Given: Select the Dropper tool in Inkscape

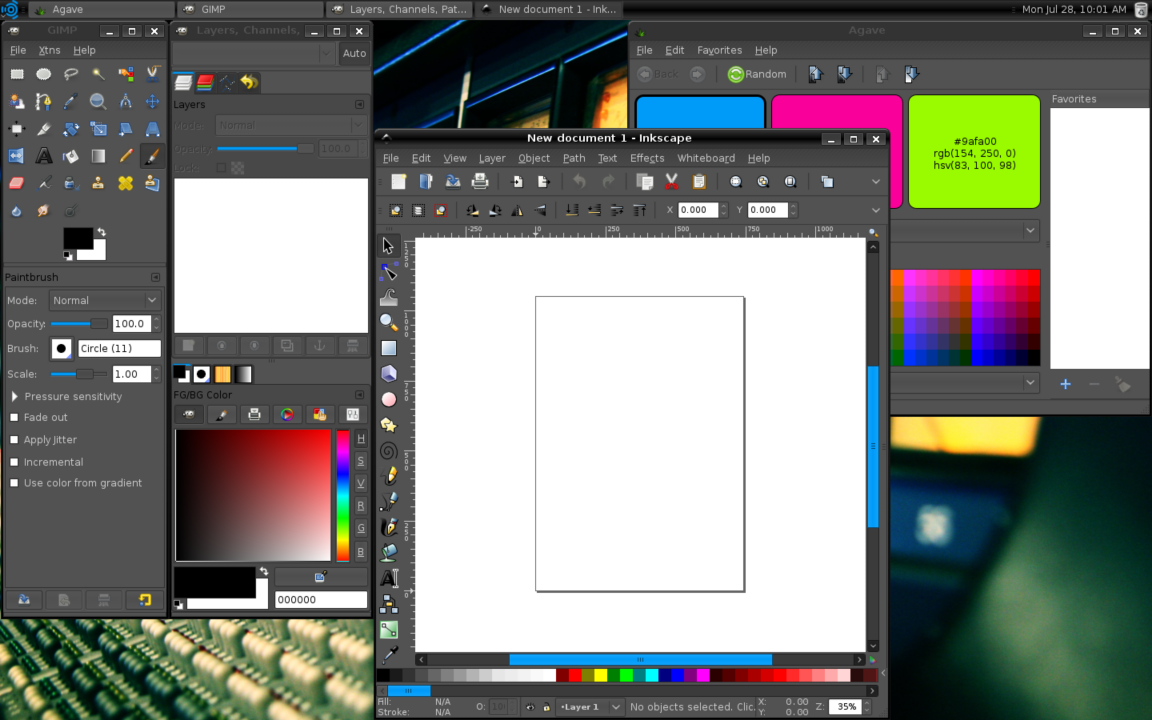Looking at the screenshot, I should [x=389, y=654].
